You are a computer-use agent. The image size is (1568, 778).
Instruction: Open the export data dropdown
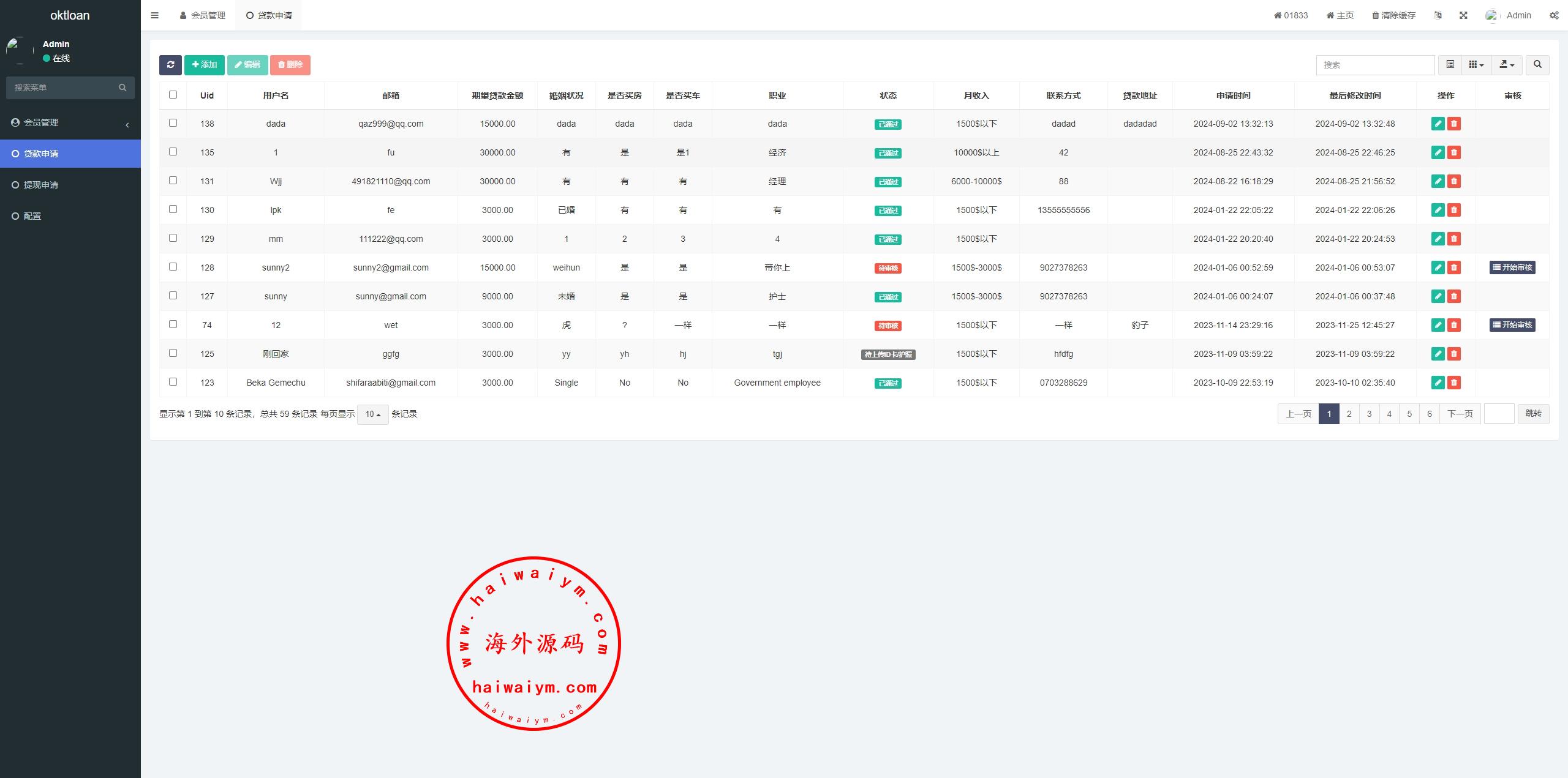[x=1506, y=65]
